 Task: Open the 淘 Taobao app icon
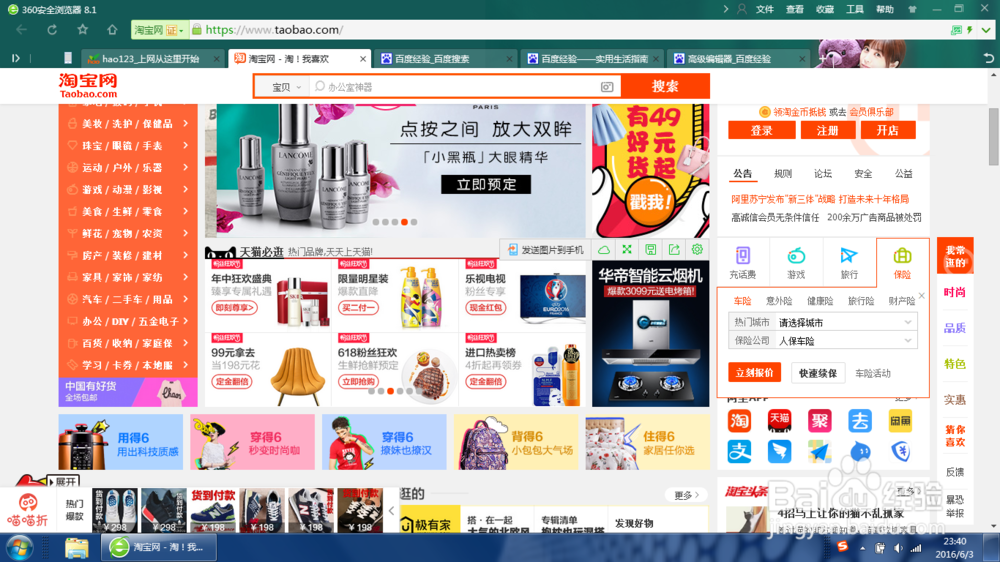739,421
